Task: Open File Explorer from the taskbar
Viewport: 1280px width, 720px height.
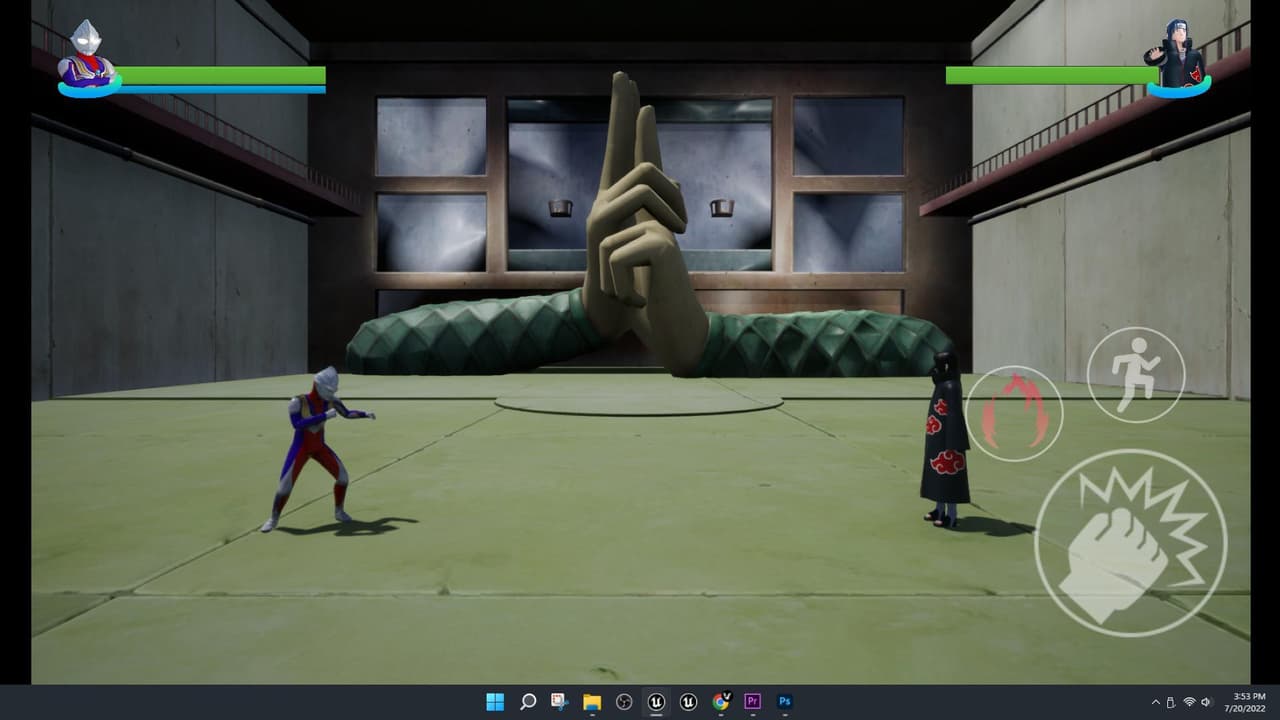Action: tap(592, 702)
